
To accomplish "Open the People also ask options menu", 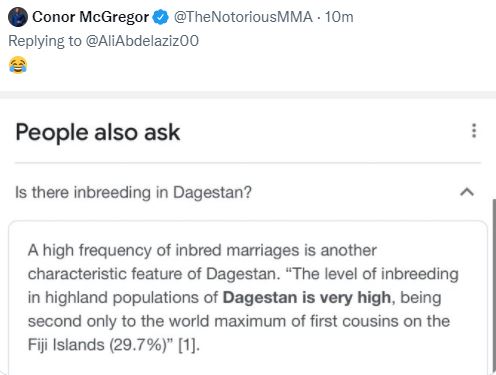I will point(474,131).
